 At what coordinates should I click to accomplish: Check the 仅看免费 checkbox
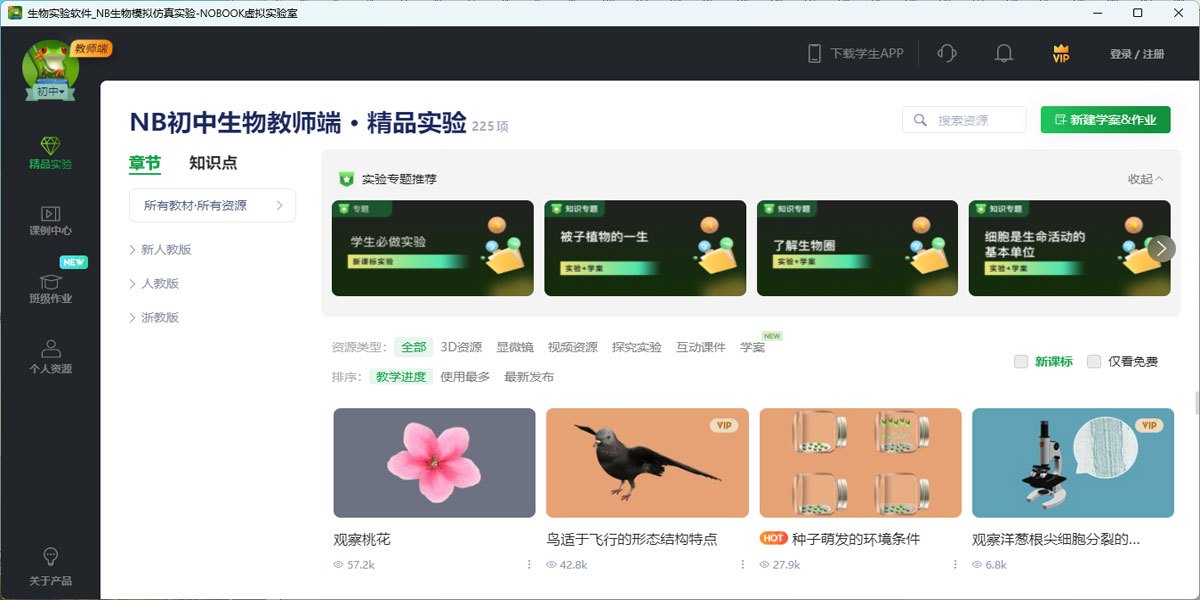point(1094,362)
